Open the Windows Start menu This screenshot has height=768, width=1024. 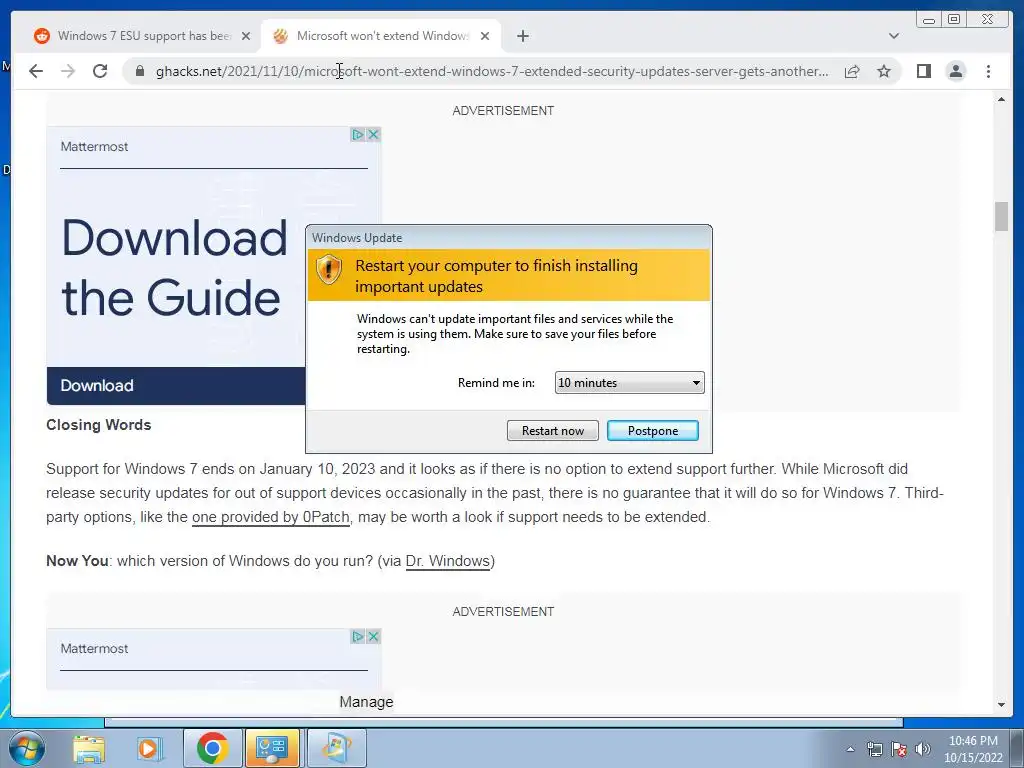coord(27,748)
